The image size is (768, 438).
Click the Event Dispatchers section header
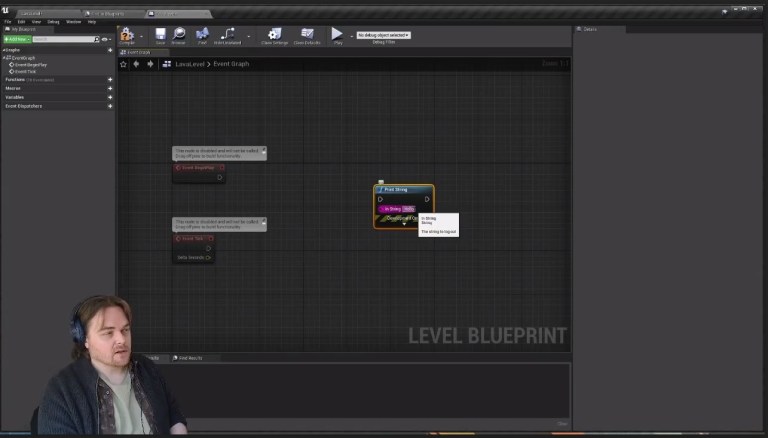[x=24, y=106]
